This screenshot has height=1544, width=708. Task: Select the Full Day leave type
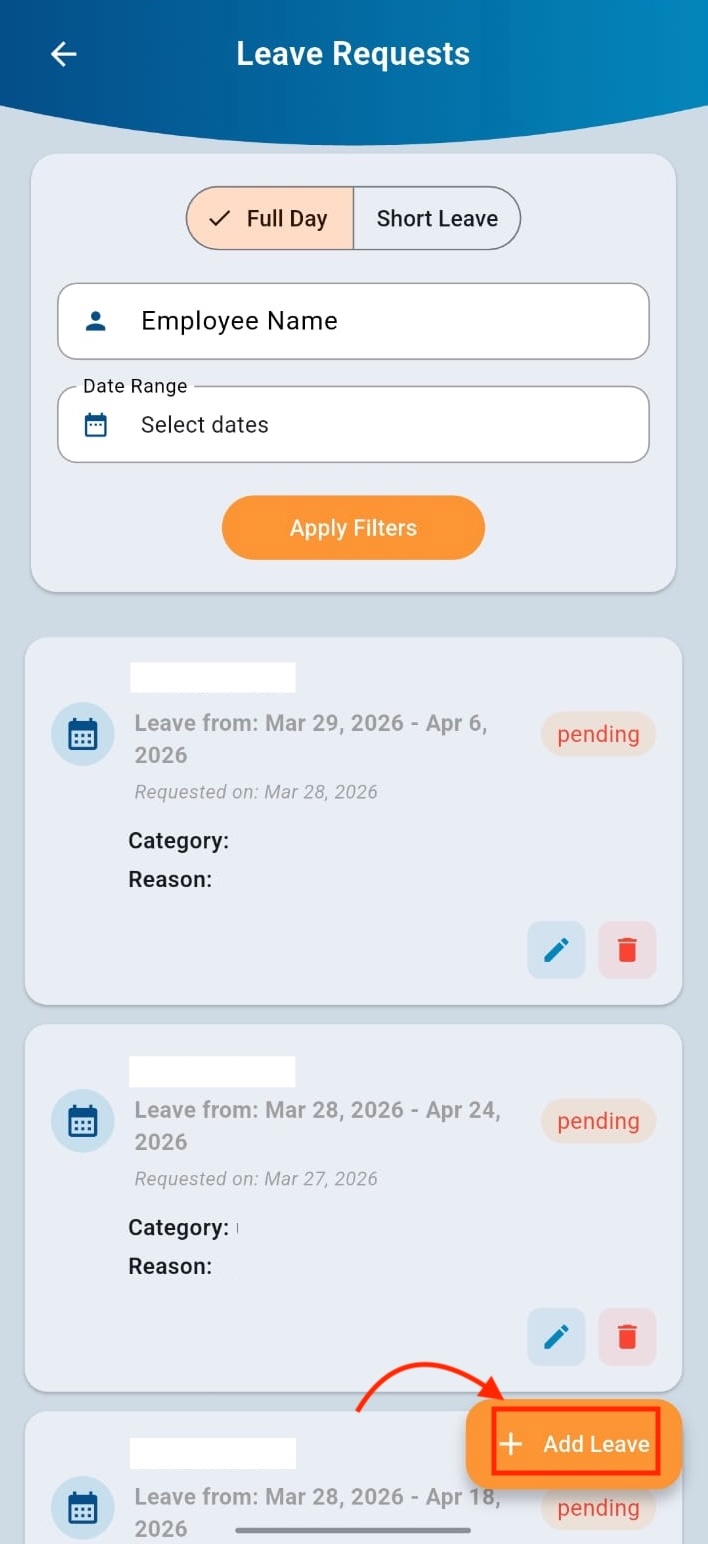[x=271, y=218]
